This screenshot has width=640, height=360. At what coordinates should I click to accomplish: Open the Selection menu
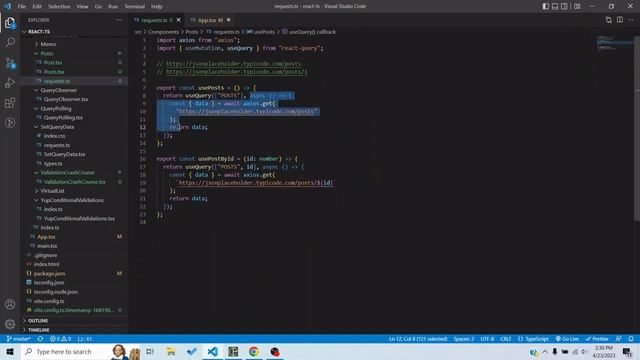59,6
